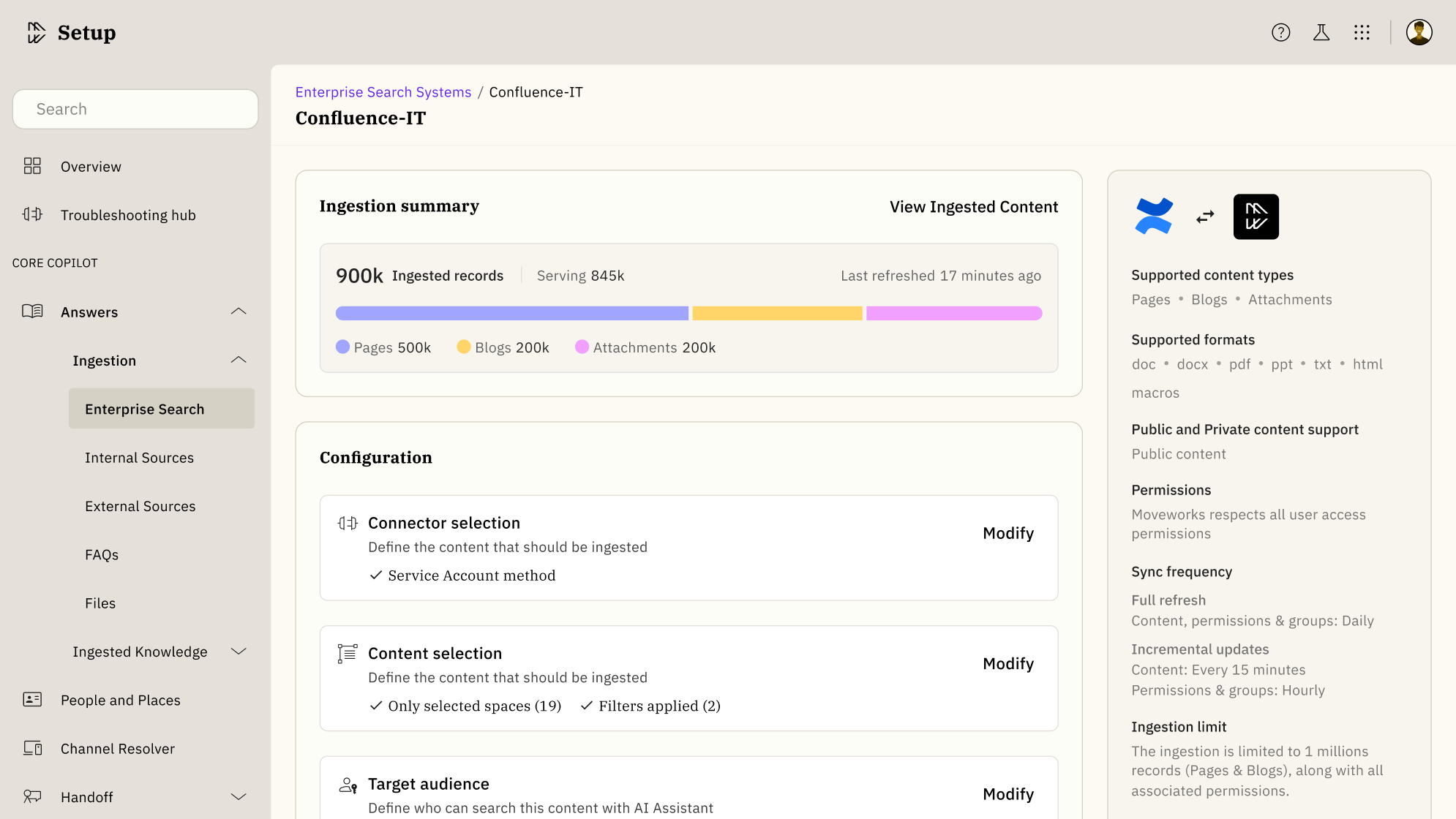1456x819 pixels.
Task: Click the Enterprise Search Systems breadcrumb link
Action: point(383,92)
